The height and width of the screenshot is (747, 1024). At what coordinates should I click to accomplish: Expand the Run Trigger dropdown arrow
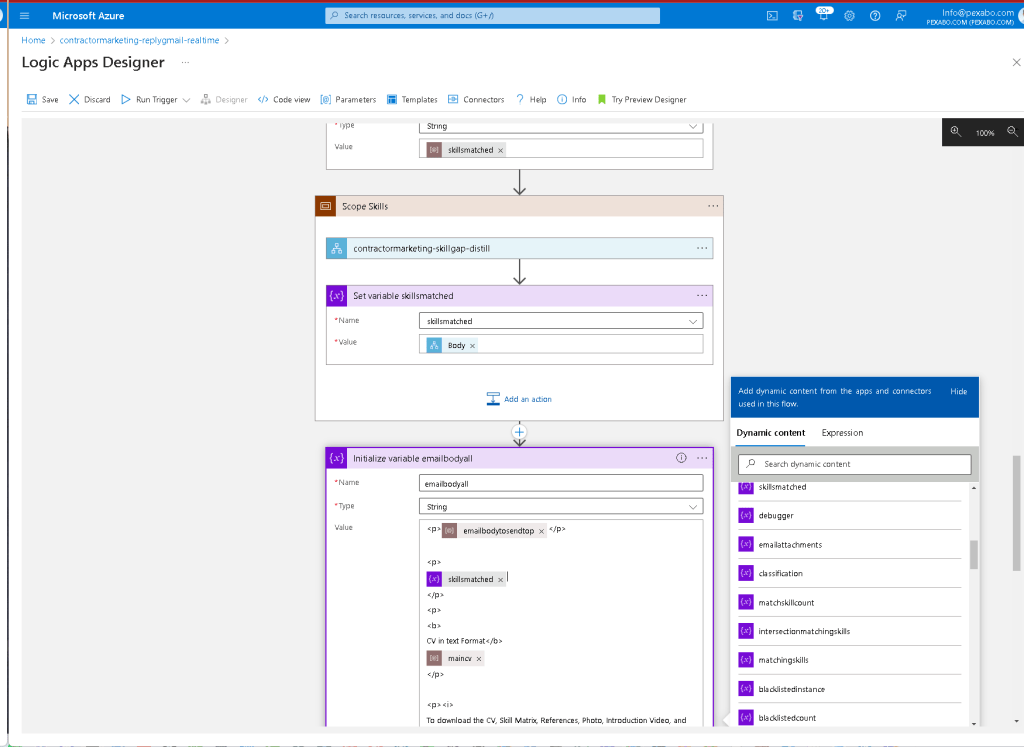(186, 100)
